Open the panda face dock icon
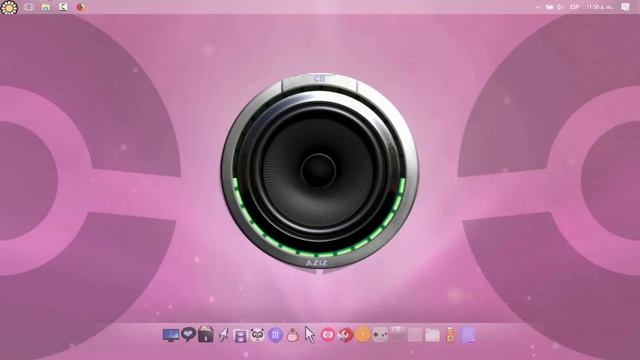 [258, 335]
